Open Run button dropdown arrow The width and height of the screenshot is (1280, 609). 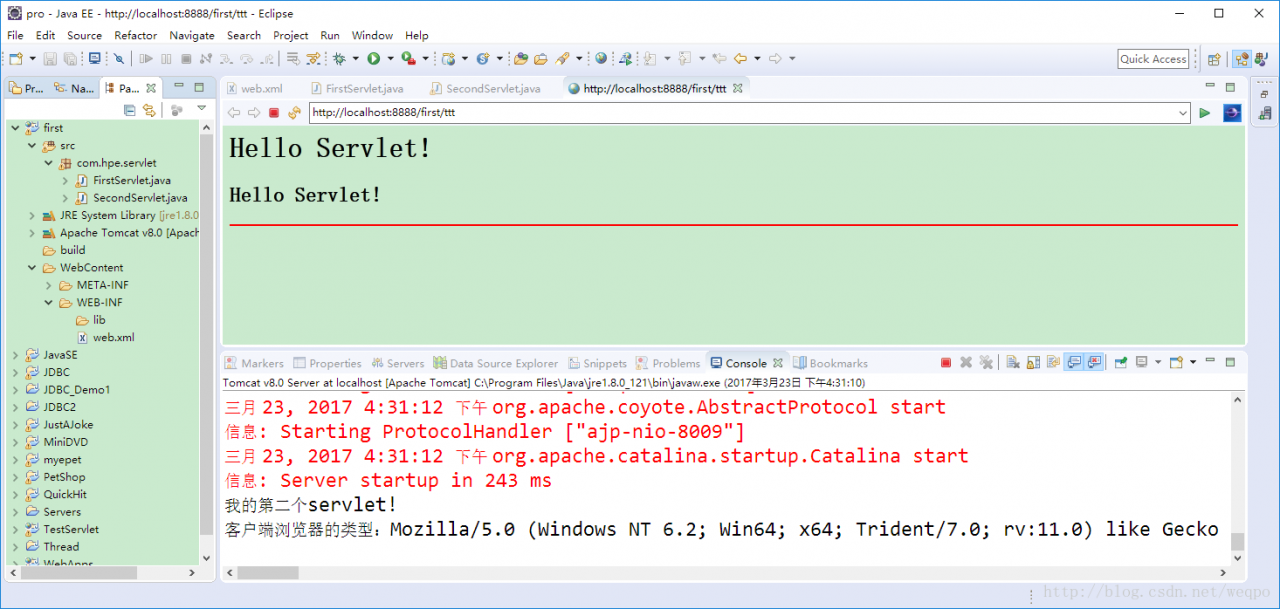coord(390,59)
